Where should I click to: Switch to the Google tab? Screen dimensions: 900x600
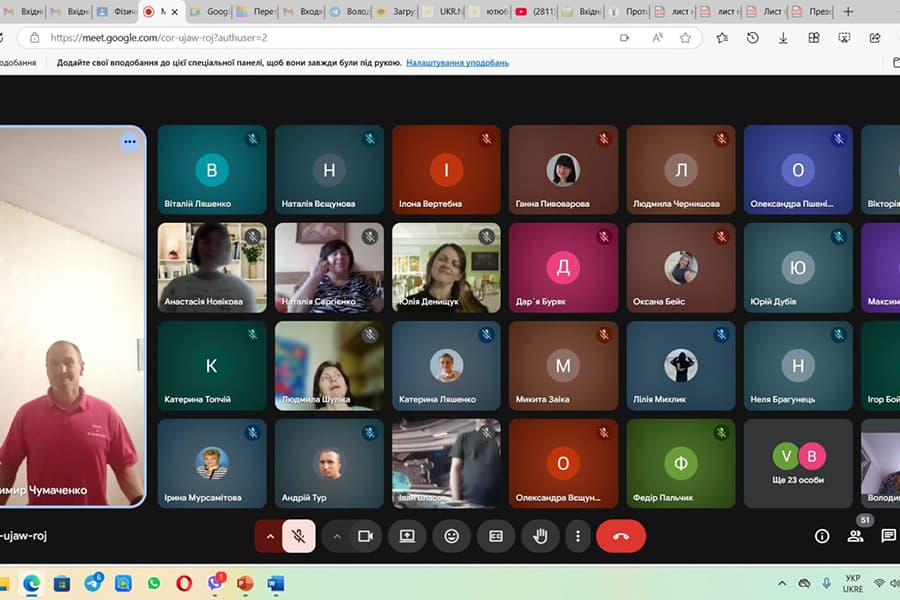point(209,11)
